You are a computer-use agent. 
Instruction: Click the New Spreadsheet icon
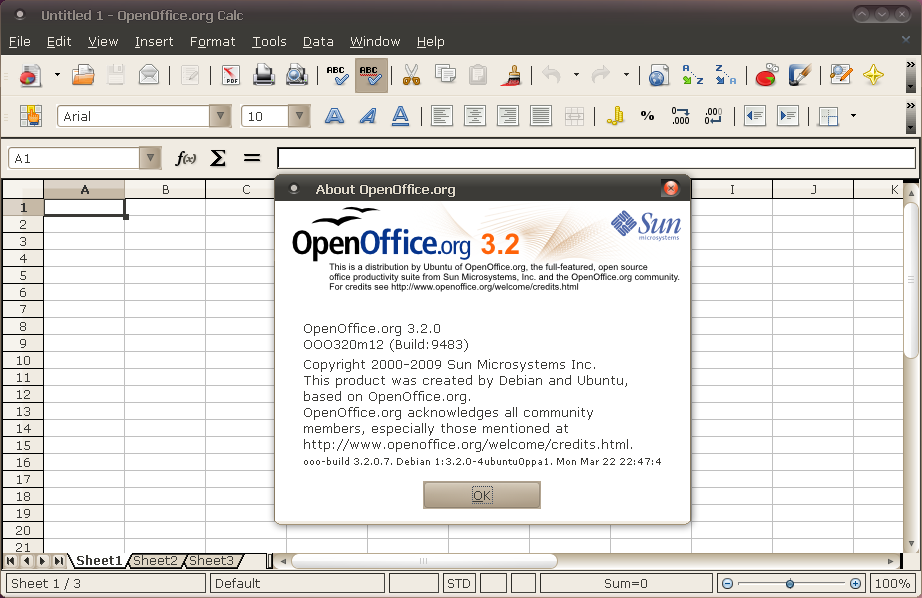[x=30, y=75]
